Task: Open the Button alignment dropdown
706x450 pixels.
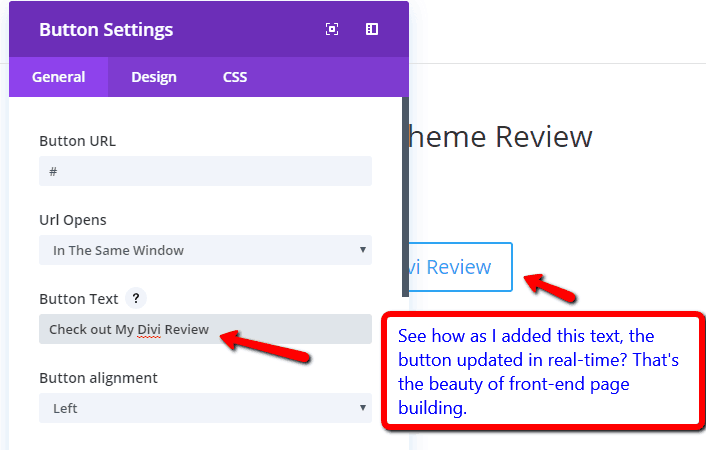Action: [x=205, y=408]
